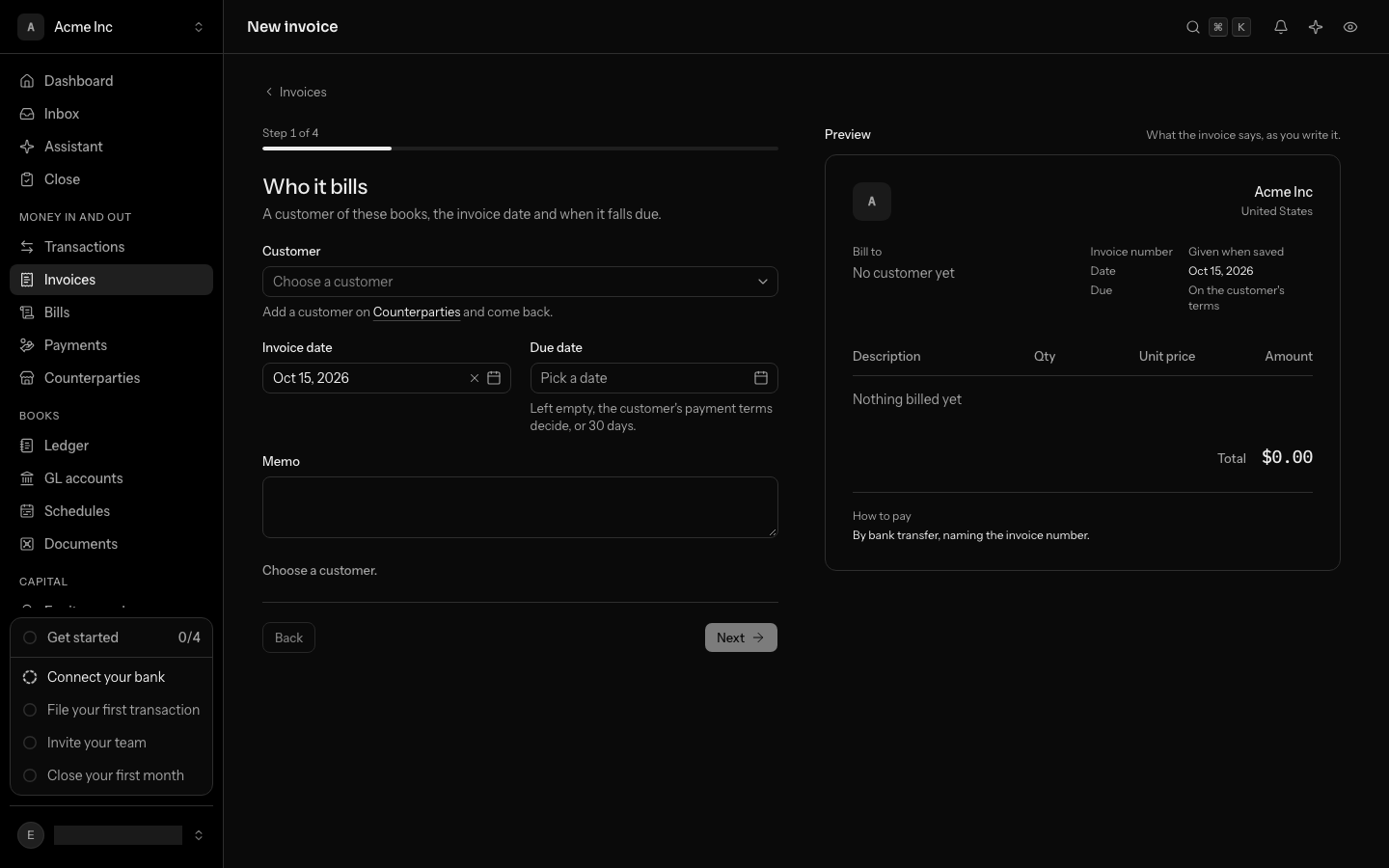Click the Inbox icon in sidebar
The height and width of the screenshot is (868, 1389).
(x=27, y=114)
